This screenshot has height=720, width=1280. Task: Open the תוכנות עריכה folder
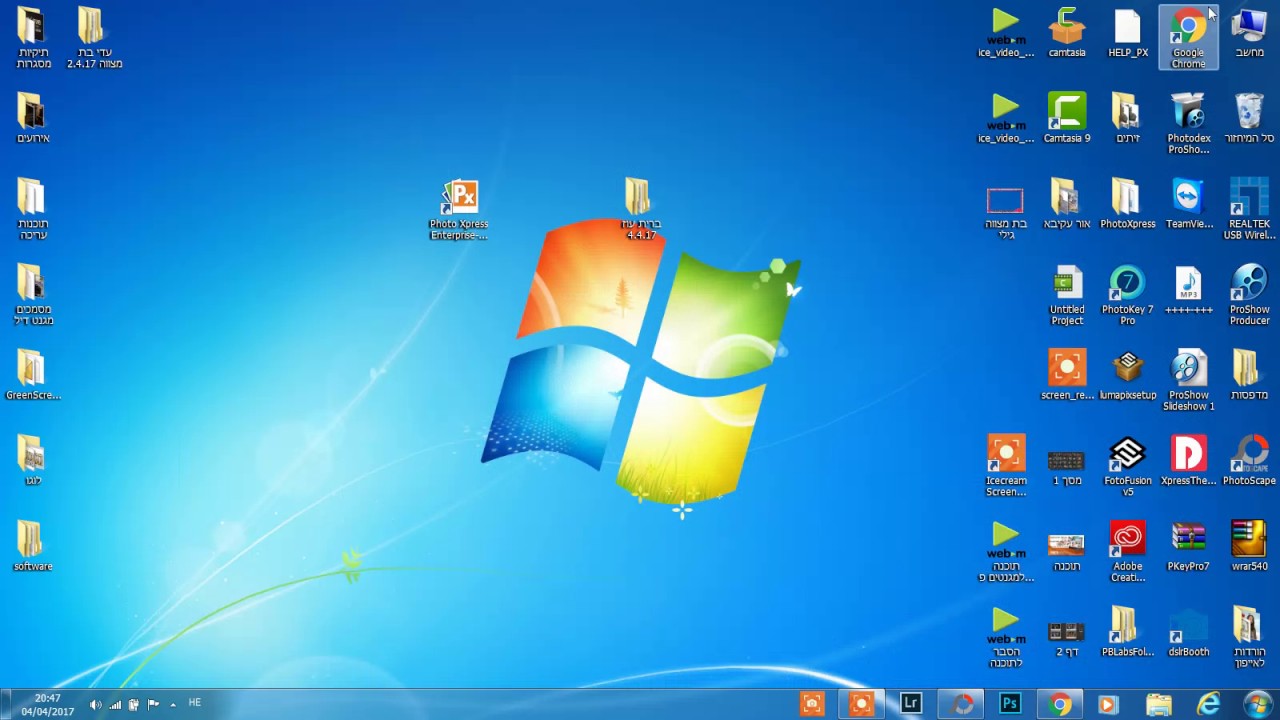click(33, 209)
